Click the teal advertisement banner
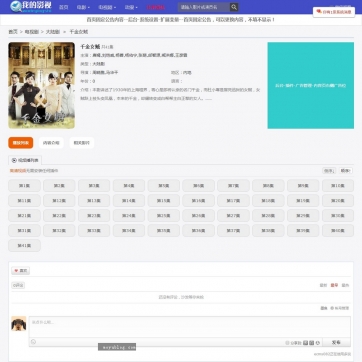 pos(311,85)
